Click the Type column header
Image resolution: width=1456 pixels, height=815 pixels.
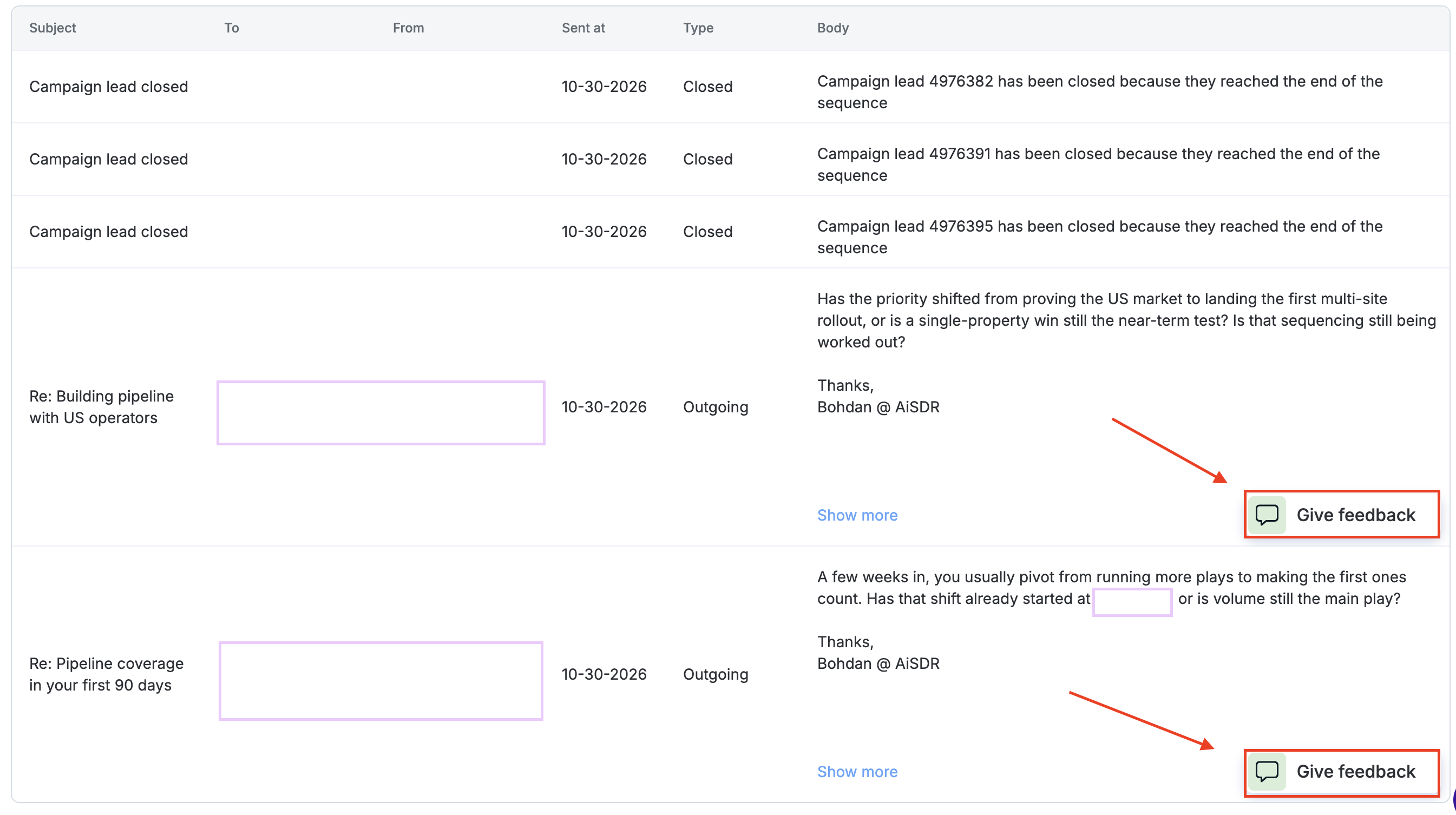[698, 28]
